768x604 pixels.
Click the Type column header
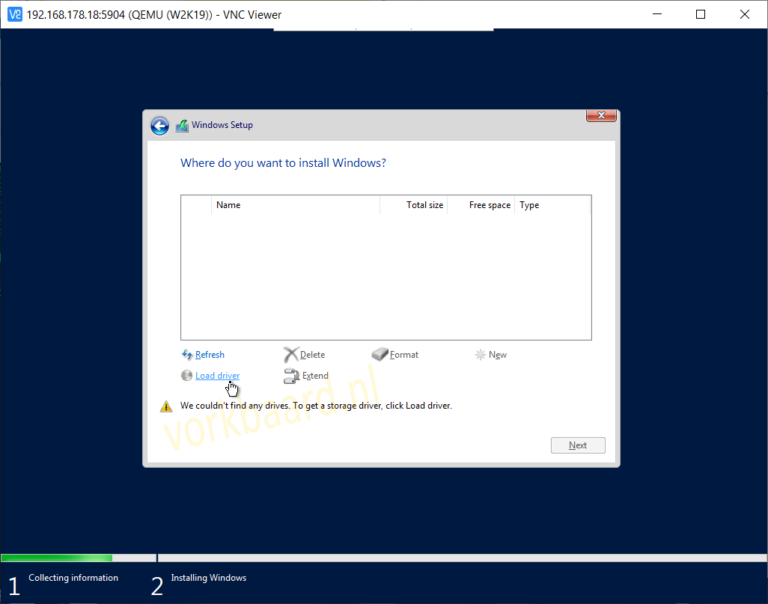coord(552,205)
